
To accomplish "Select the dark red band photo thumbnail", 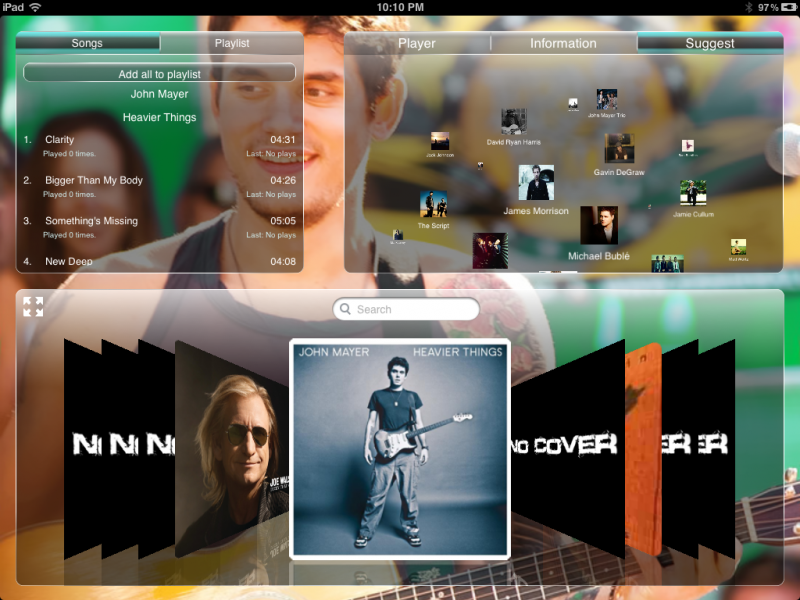I will (x=490, y=251).
